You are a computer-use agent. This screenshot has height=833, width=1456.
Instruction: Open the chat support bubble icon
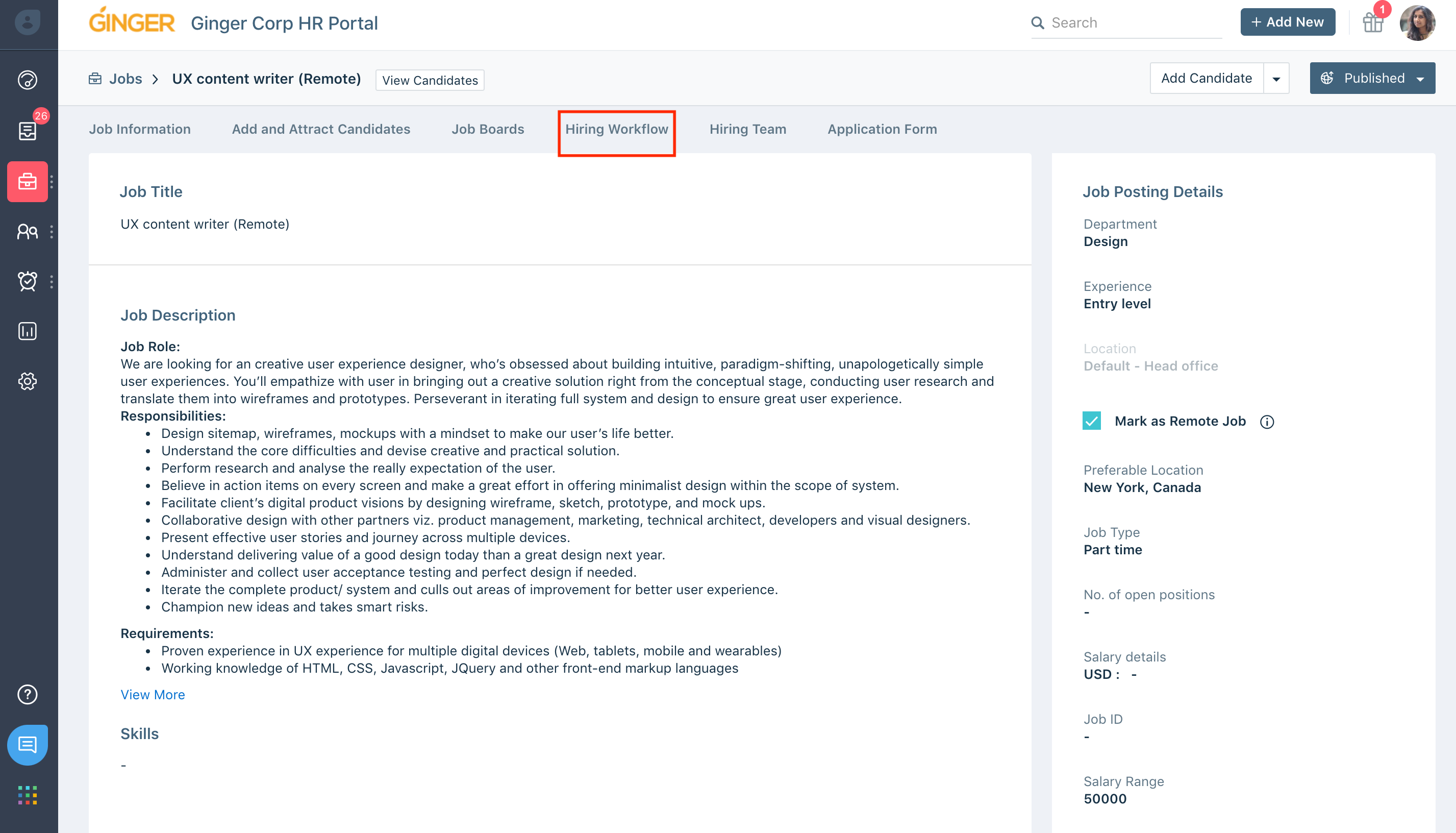tap(28, 745)
